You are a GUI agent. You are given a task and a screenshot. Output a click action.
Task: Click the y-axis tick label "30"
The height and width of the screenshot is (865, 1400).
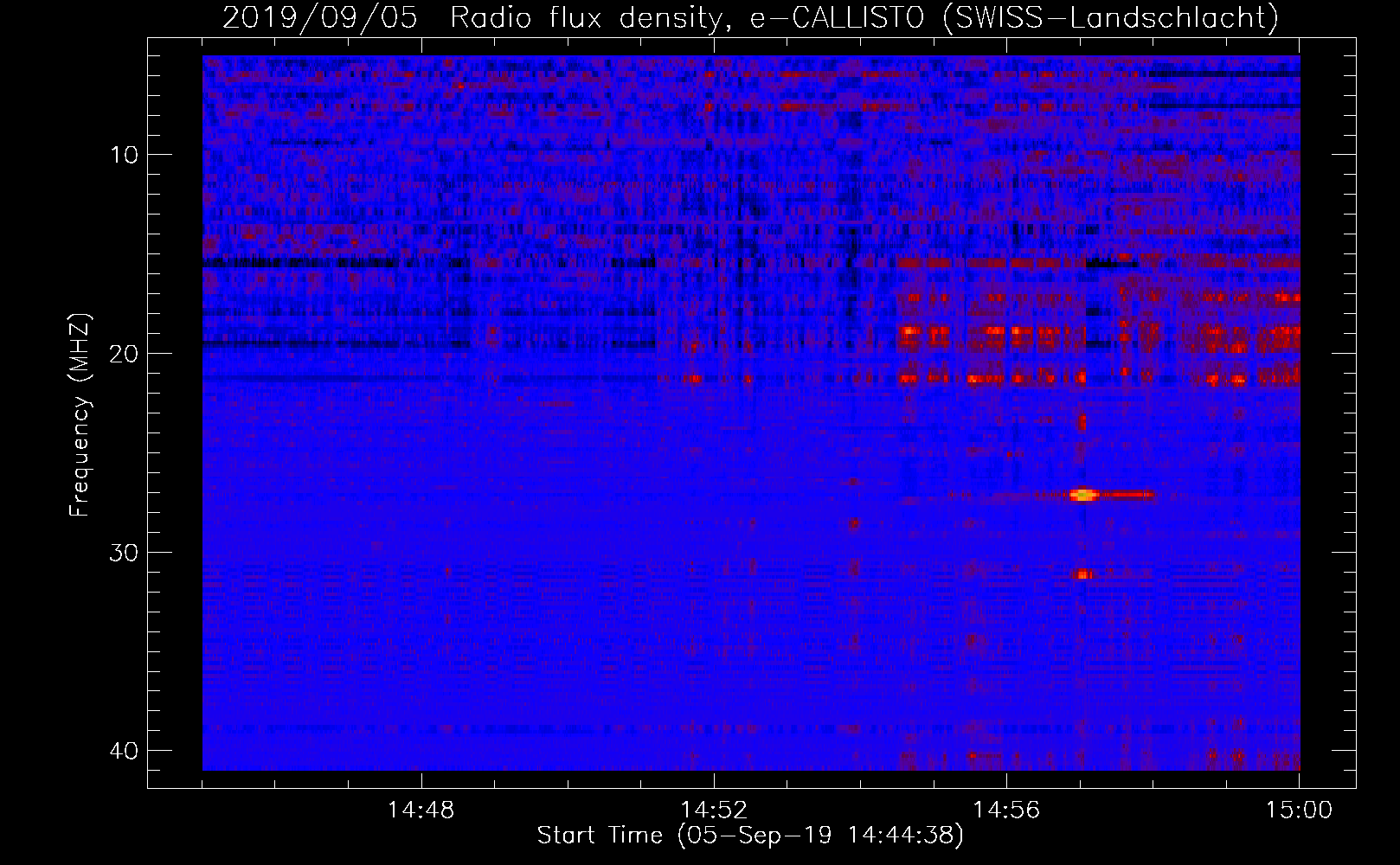pos(125,552)
